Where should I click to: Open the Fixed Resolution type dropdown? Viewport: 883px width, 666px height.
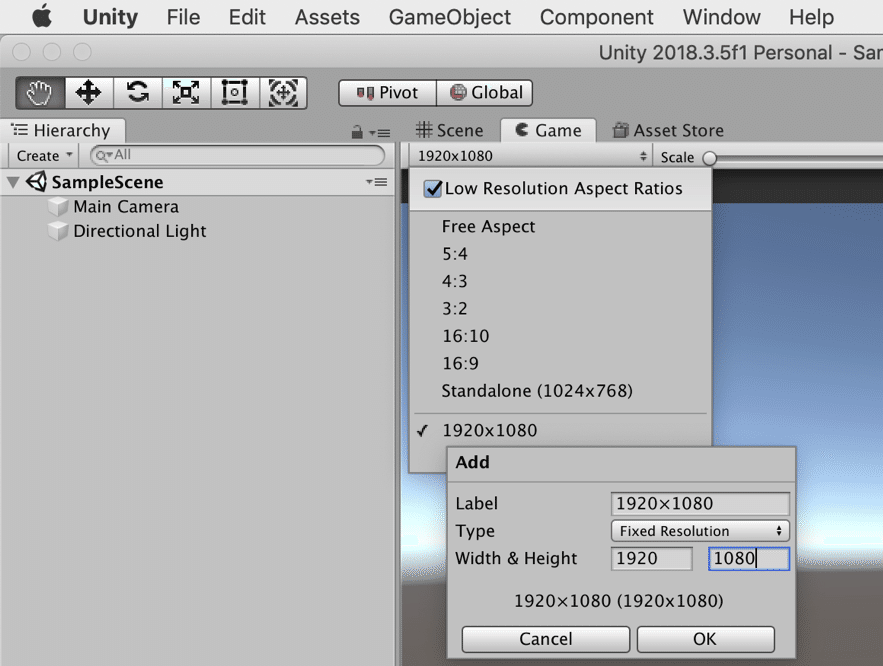click(700, 531)
